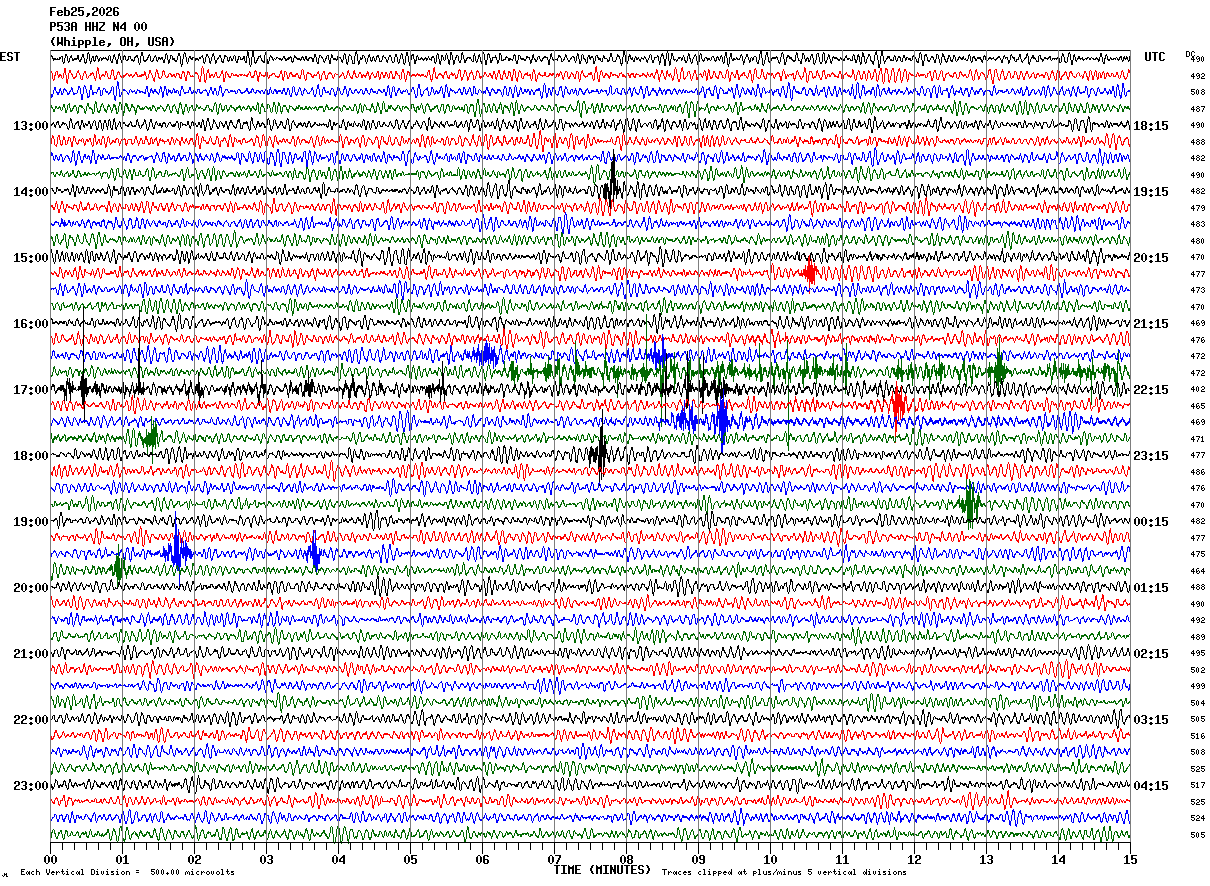Click the DC offset value 504
The height and width of the screenshot is (886, 1210).
[1197, 703]
